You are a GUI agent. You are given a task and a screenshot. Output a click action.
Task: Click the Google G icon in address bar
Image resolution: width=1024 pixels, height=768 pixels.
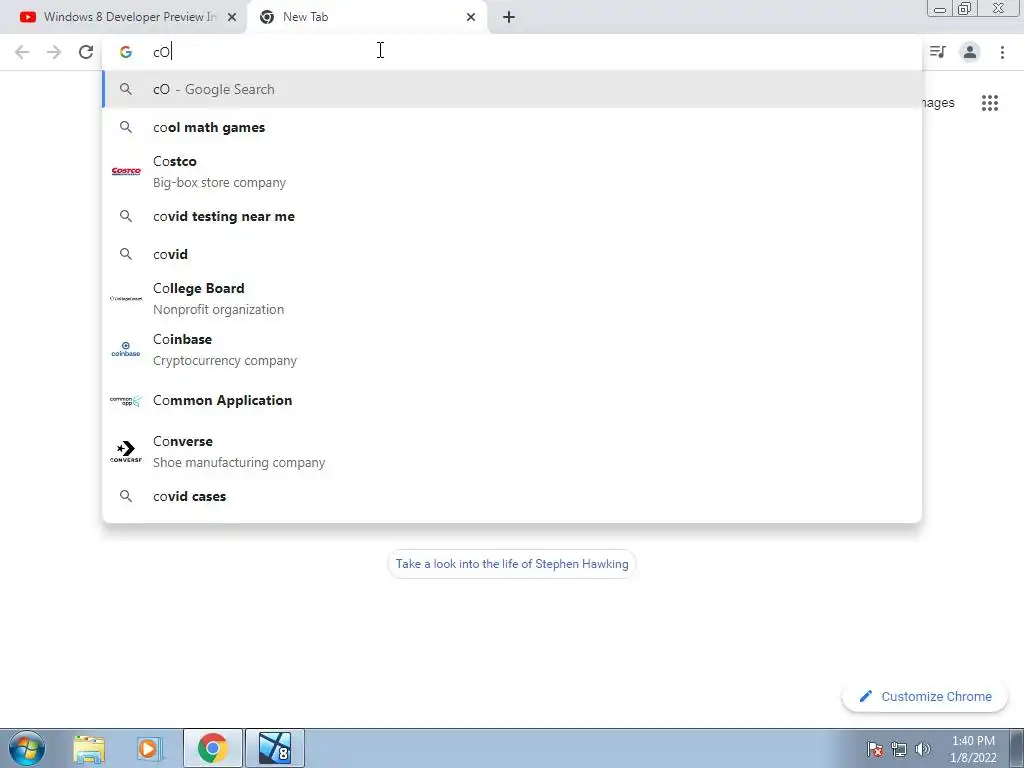pyautogui.click(x=126, y=52)
